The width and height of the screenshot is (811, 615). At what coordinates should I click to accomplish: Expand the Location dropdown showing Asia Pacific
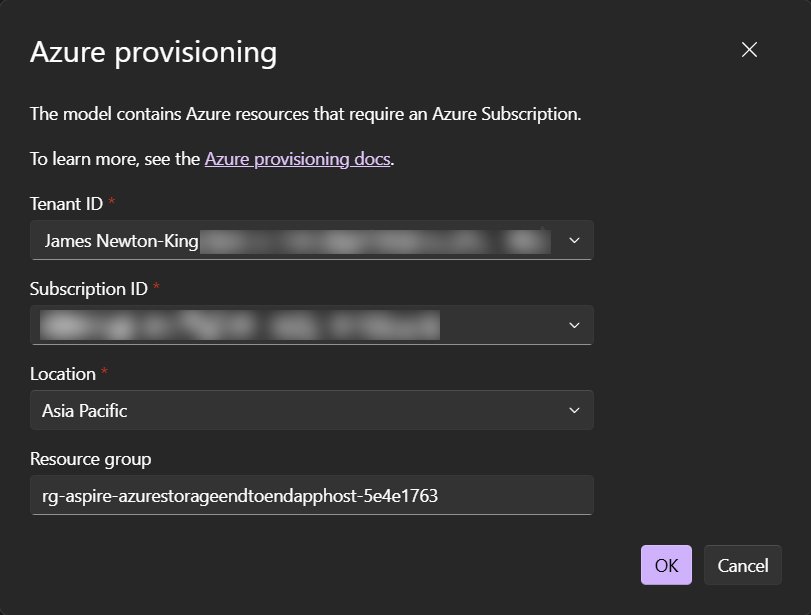312,410
